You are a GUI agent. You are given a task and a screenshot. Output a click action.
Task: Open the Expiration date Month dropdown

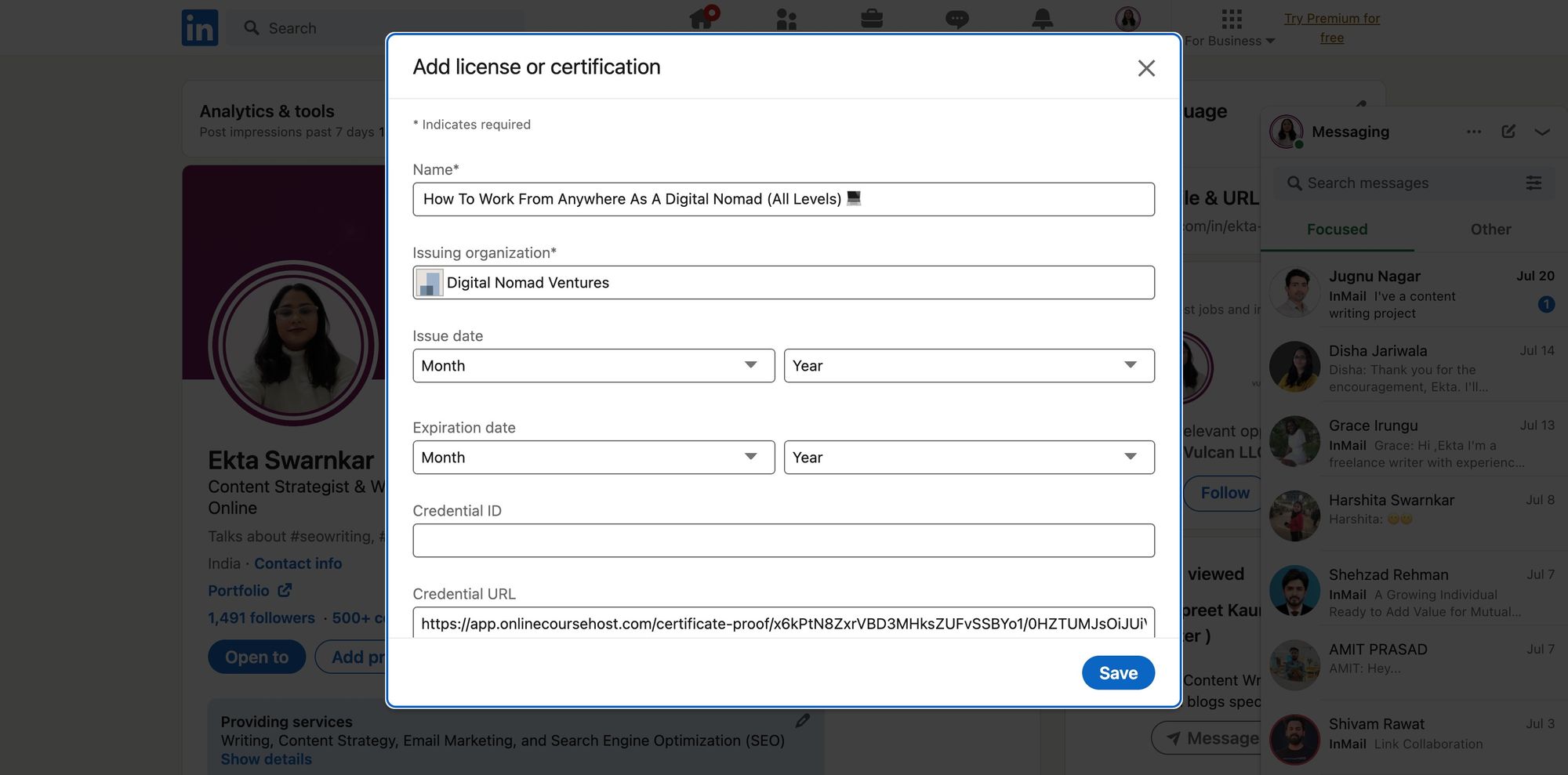click(x=593, y=458)
